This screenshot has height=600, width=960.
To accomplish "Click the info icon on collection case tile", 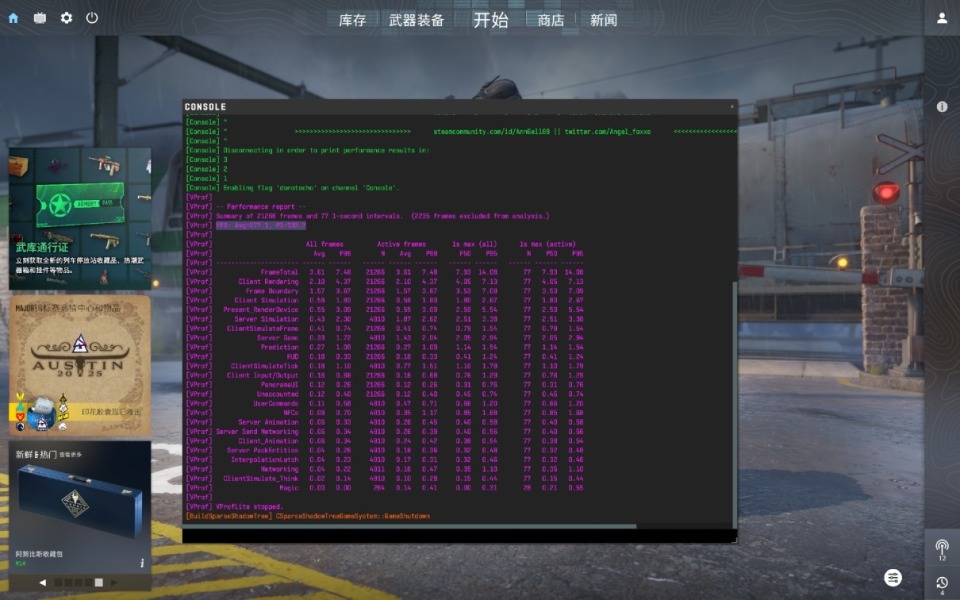I will coord(142,563).
